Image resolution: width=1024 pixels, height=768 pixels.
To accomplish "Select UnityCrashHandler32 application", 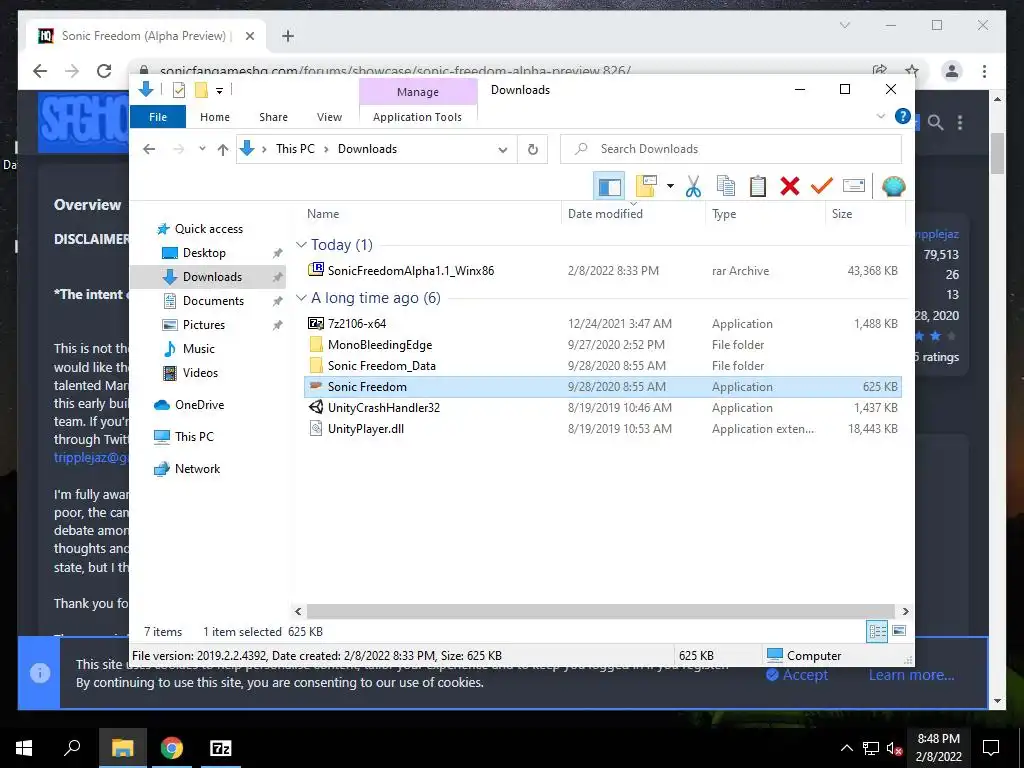I will pos(603,408).
